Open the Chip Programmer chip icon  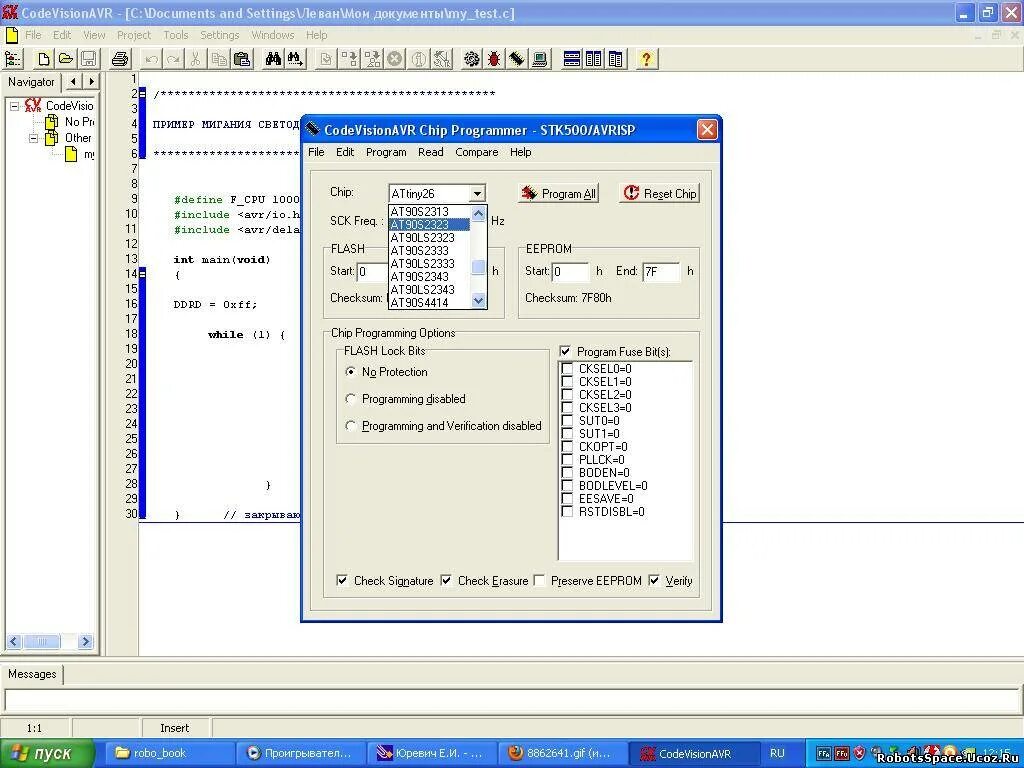pyautogui.click(x=517, y=59)
